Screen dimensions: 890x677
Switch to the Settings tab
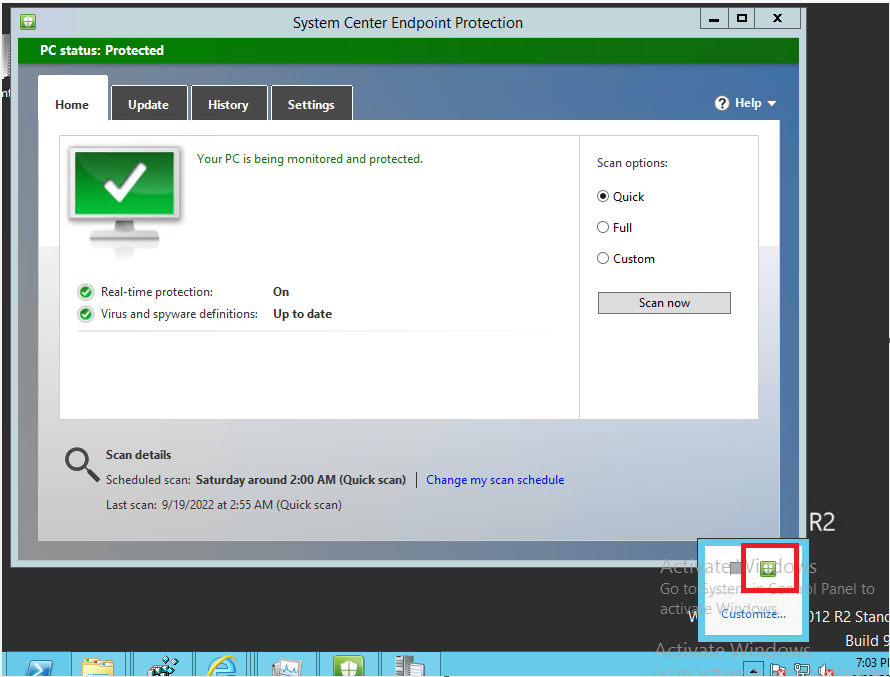point(311,103)
